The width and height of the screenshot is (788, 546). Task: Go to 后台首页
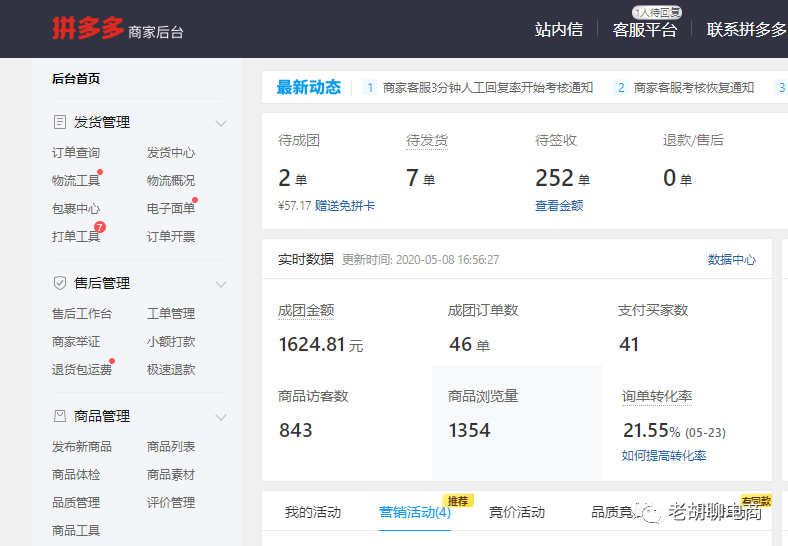click(76, 78)
